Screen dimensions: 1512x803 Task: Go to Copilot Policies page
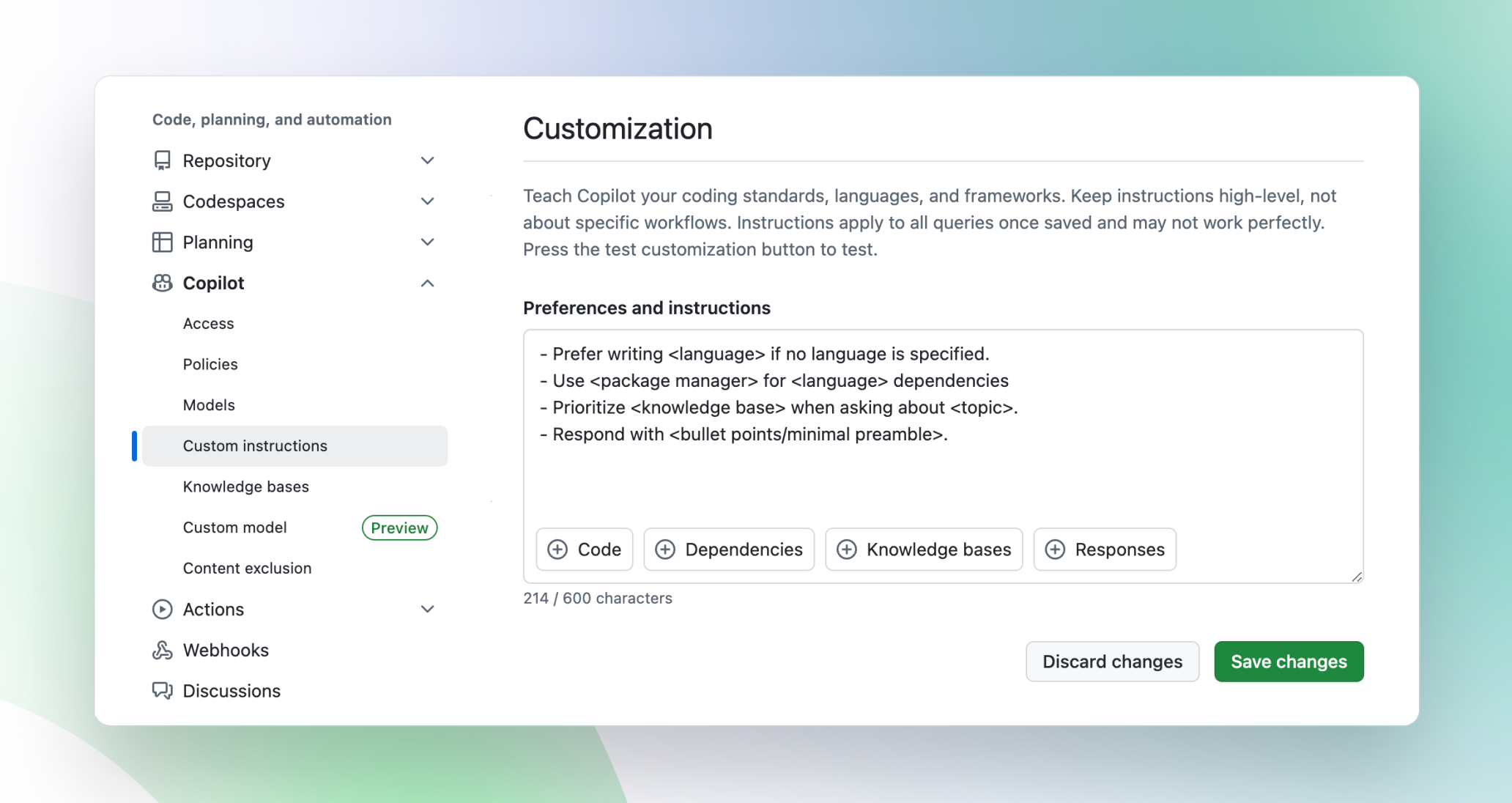[x=210, y=364]
